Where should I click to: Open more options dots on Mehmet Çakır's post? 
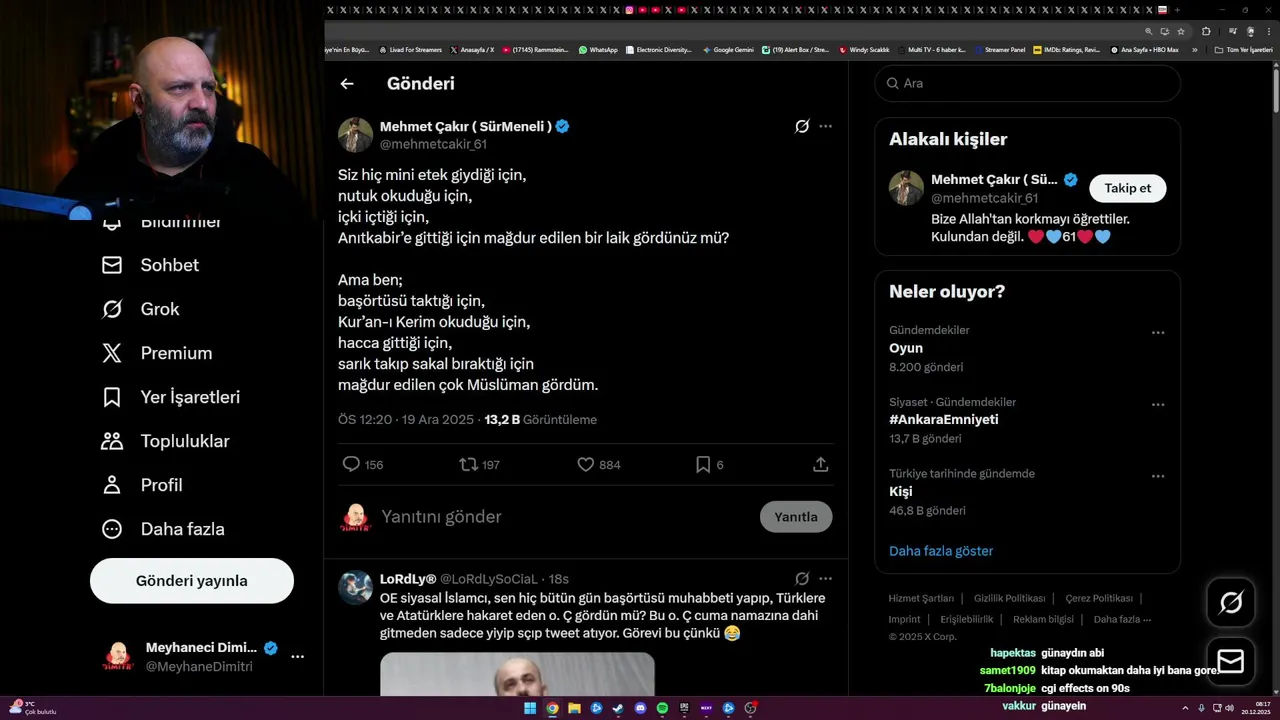[825, 127]
